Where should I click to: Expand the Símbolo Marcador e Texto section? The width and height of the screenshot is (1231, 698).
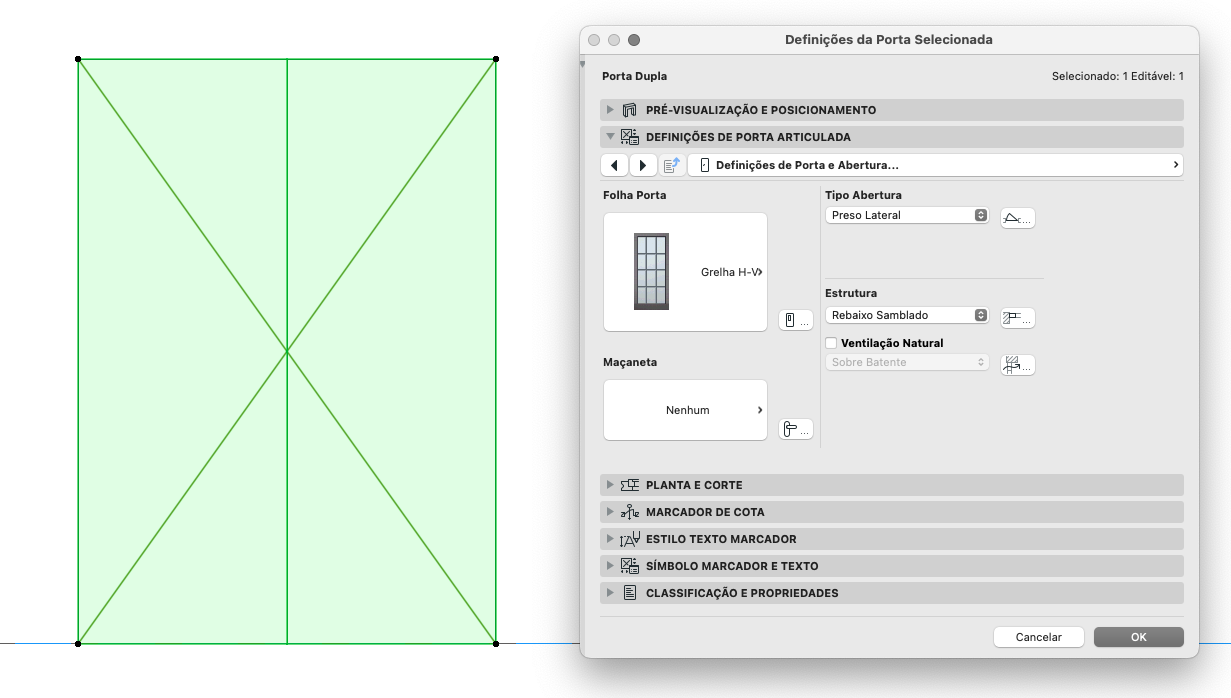(610, 566)
